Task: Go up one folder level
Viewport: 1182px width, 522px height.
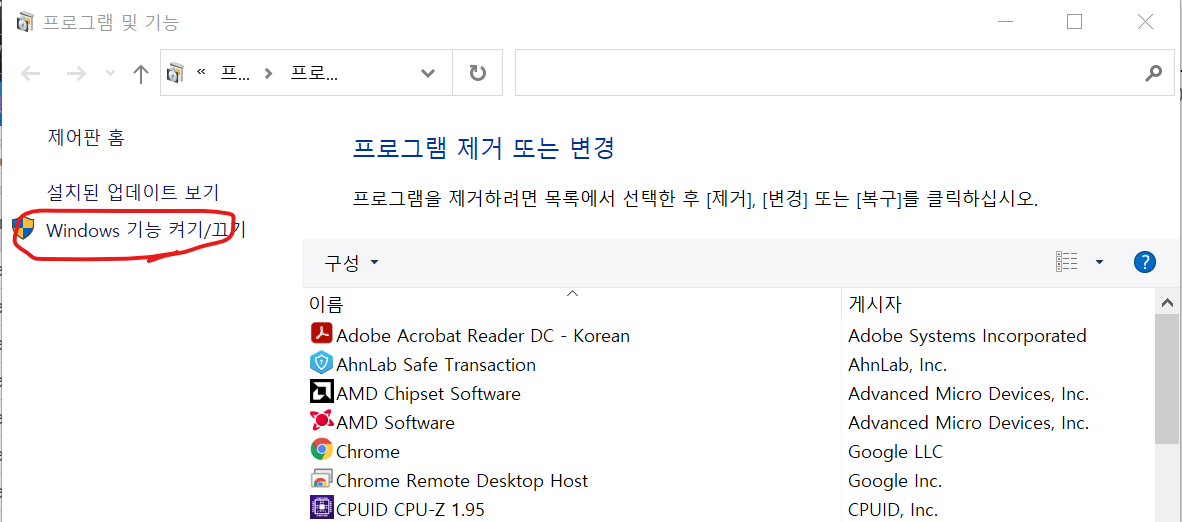Action: tap(140, 73)
